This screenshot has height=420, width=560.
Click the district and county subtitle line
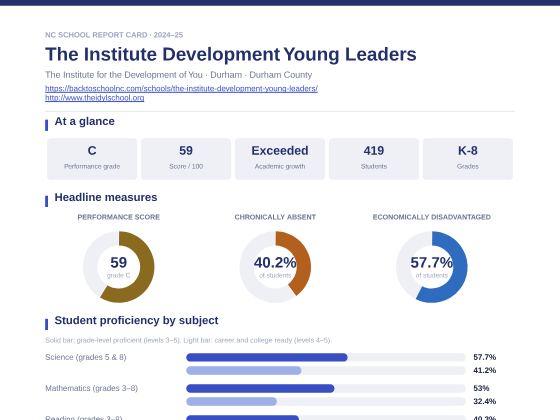point(179,75)
